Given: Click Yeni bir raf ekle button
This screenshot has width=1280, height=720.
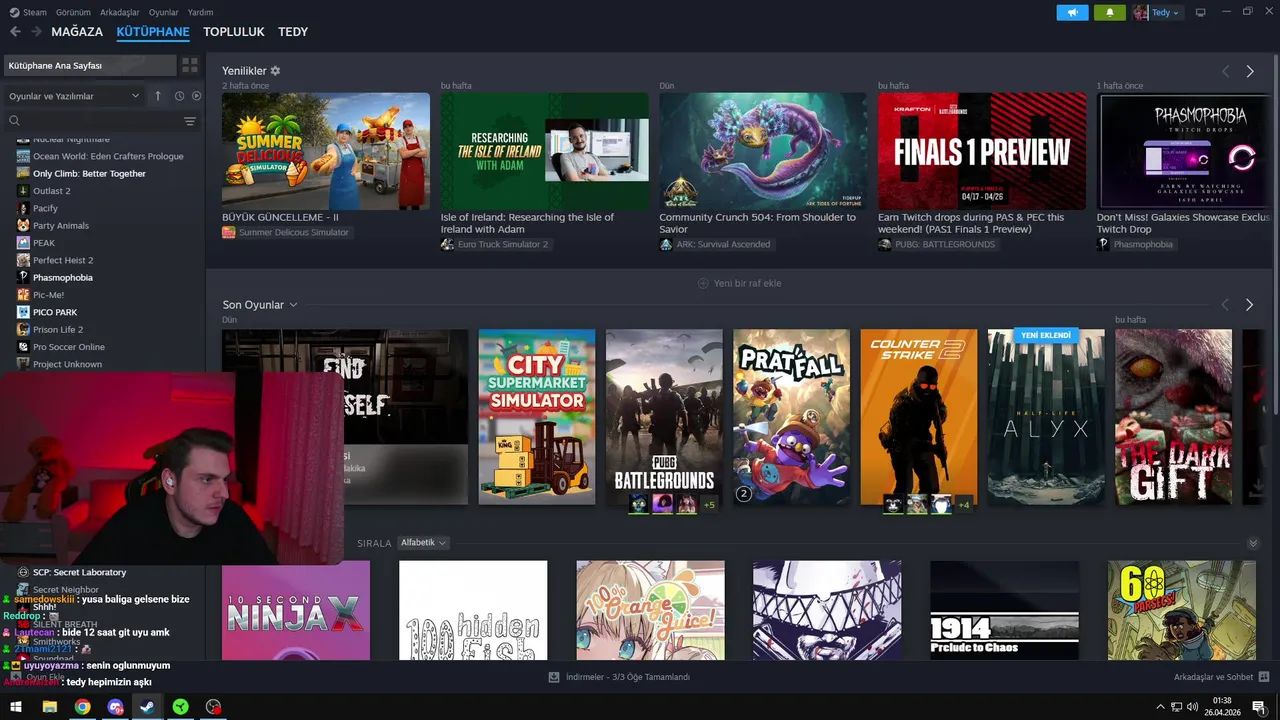Looking at the screenshot, I should point(739,283).
